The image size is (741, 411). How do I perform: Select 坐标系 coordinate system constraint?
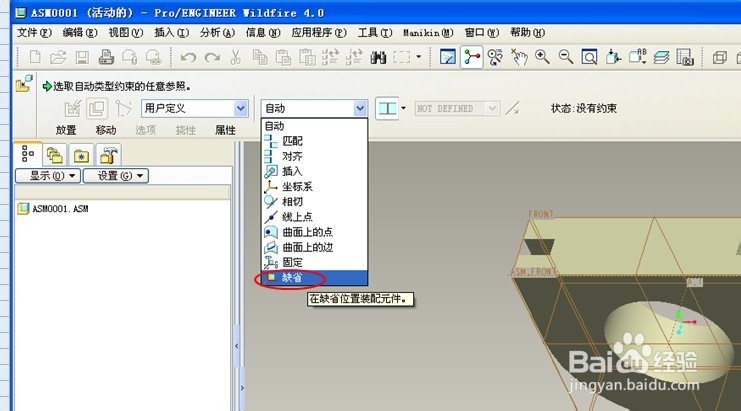coord(314,187)
